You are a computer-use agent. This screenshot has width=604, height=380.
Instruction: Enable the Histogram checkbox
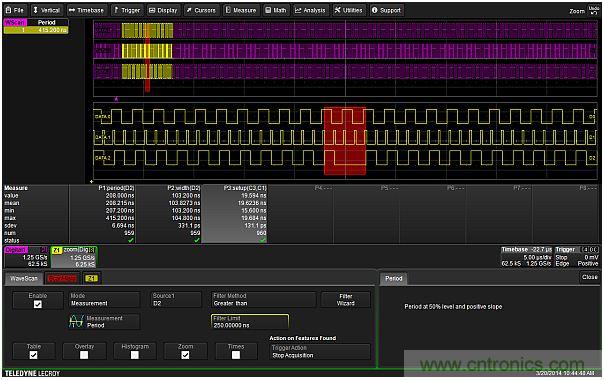point(135,355)
